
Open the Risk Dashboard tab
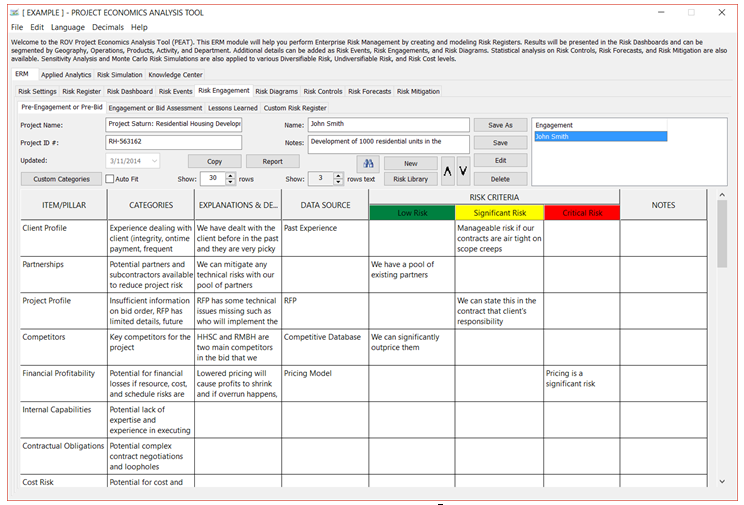click(x=130, y=91)
